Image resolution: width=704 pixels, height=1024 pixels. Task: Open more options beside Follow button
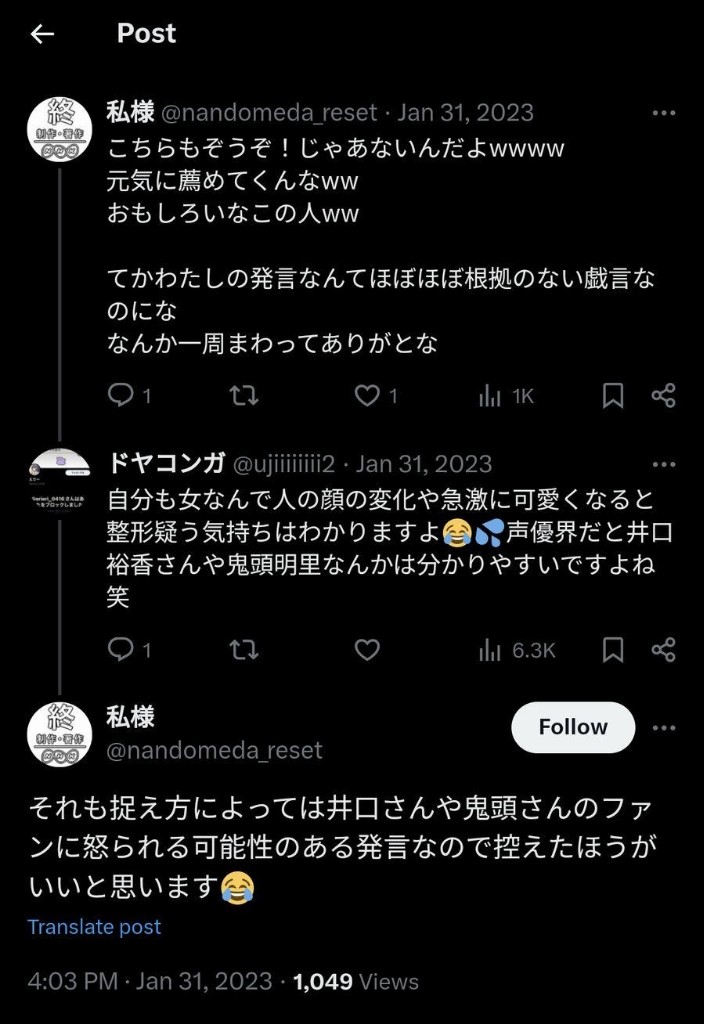point(663,727)
